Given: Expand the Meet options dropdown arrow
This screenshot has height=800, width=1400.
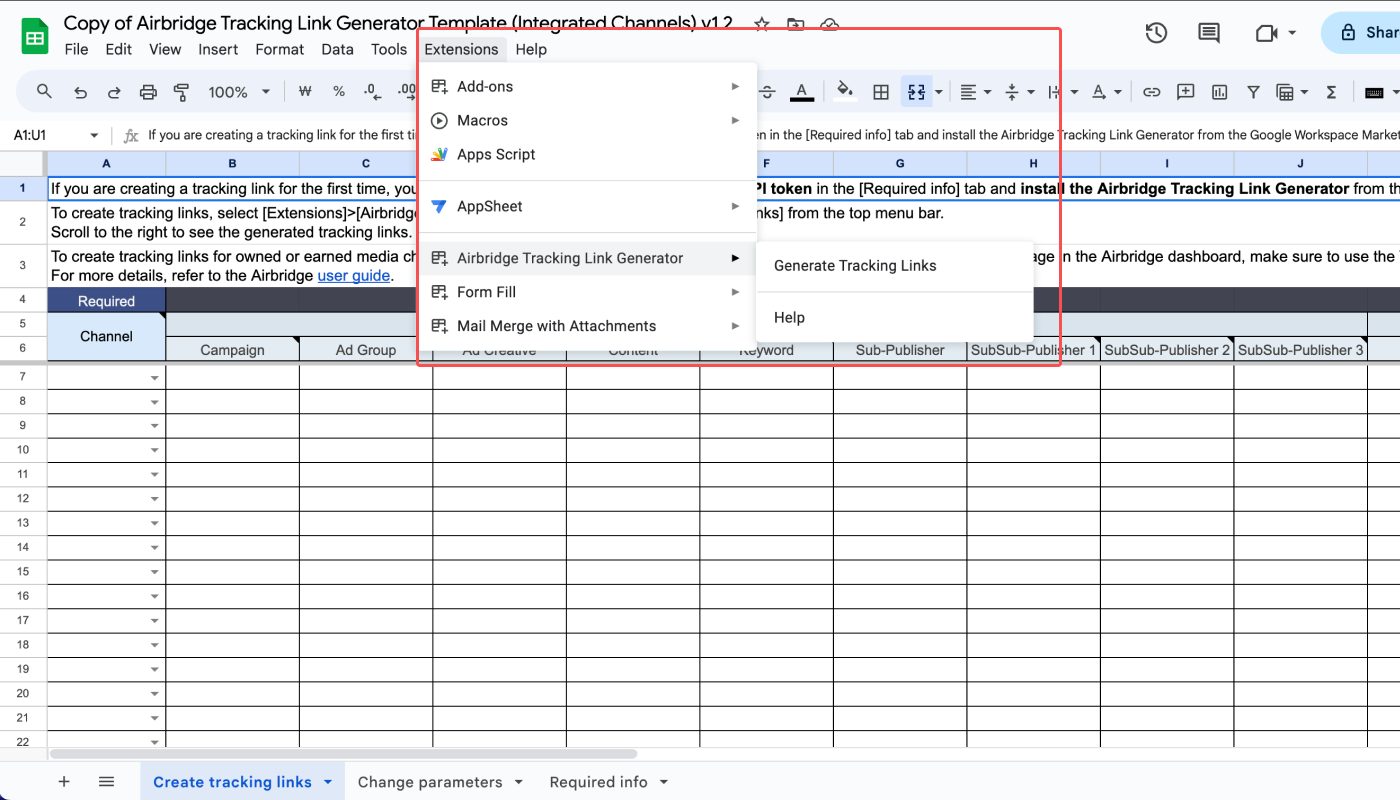Looking at the screenshot, I should pos(1292,33).
